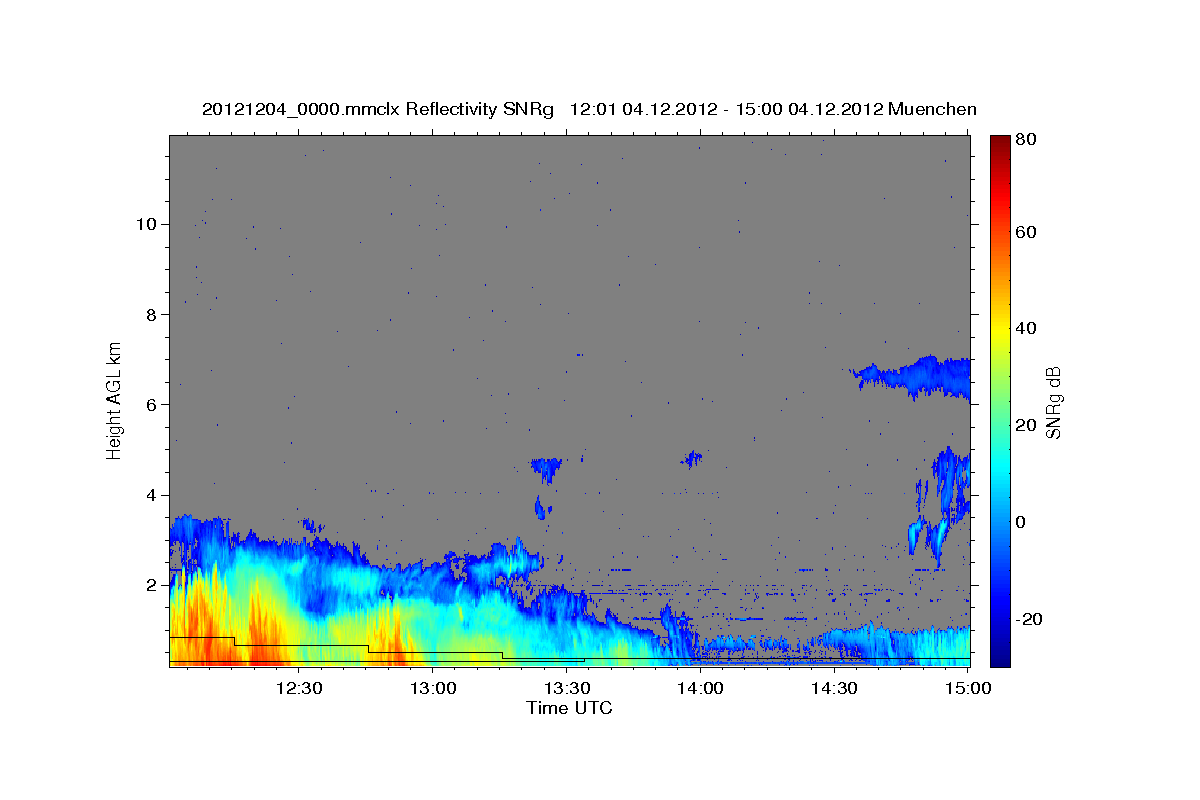Click the 'Time UTC' axis label
This screenshot has height=800, width=1200.
point(569,709)
